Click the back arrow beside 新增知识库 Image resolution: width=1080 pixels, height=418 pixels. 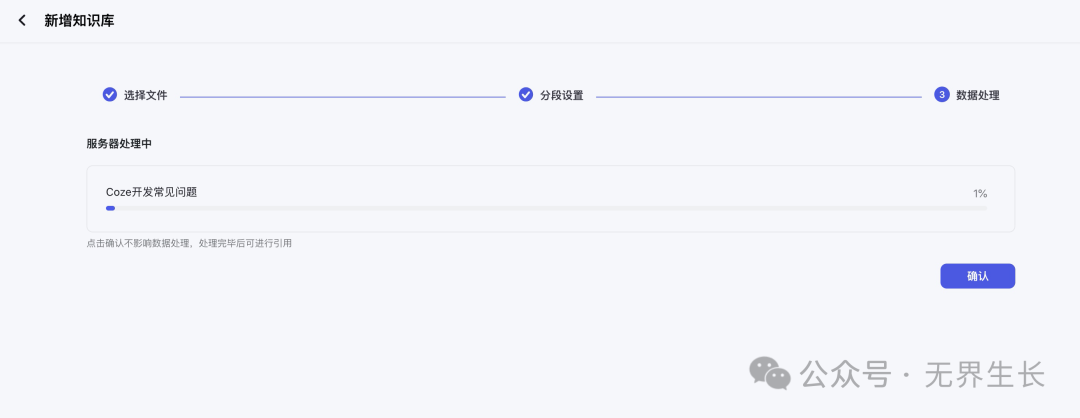[23, 21]
